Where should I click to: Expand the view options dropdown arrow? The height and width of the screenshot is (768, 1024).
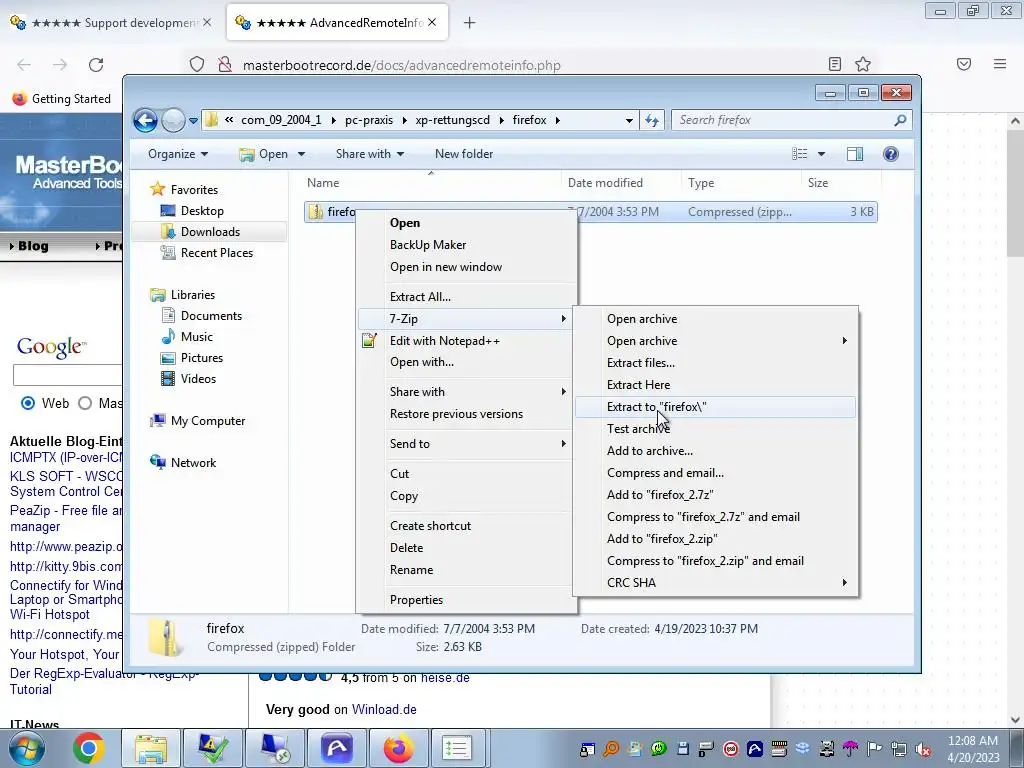coord(821,154)
